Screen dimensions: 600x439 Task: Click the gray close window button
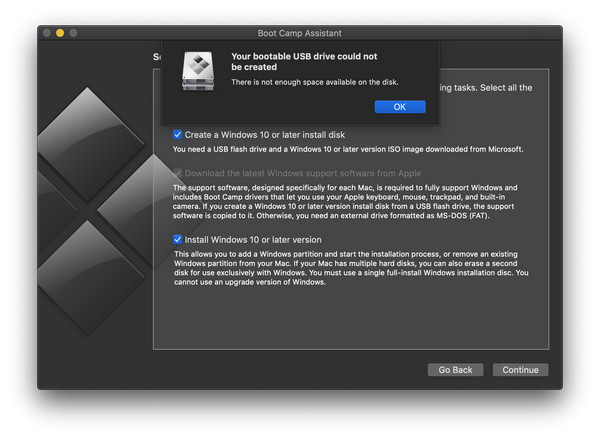tap(47, 33)
